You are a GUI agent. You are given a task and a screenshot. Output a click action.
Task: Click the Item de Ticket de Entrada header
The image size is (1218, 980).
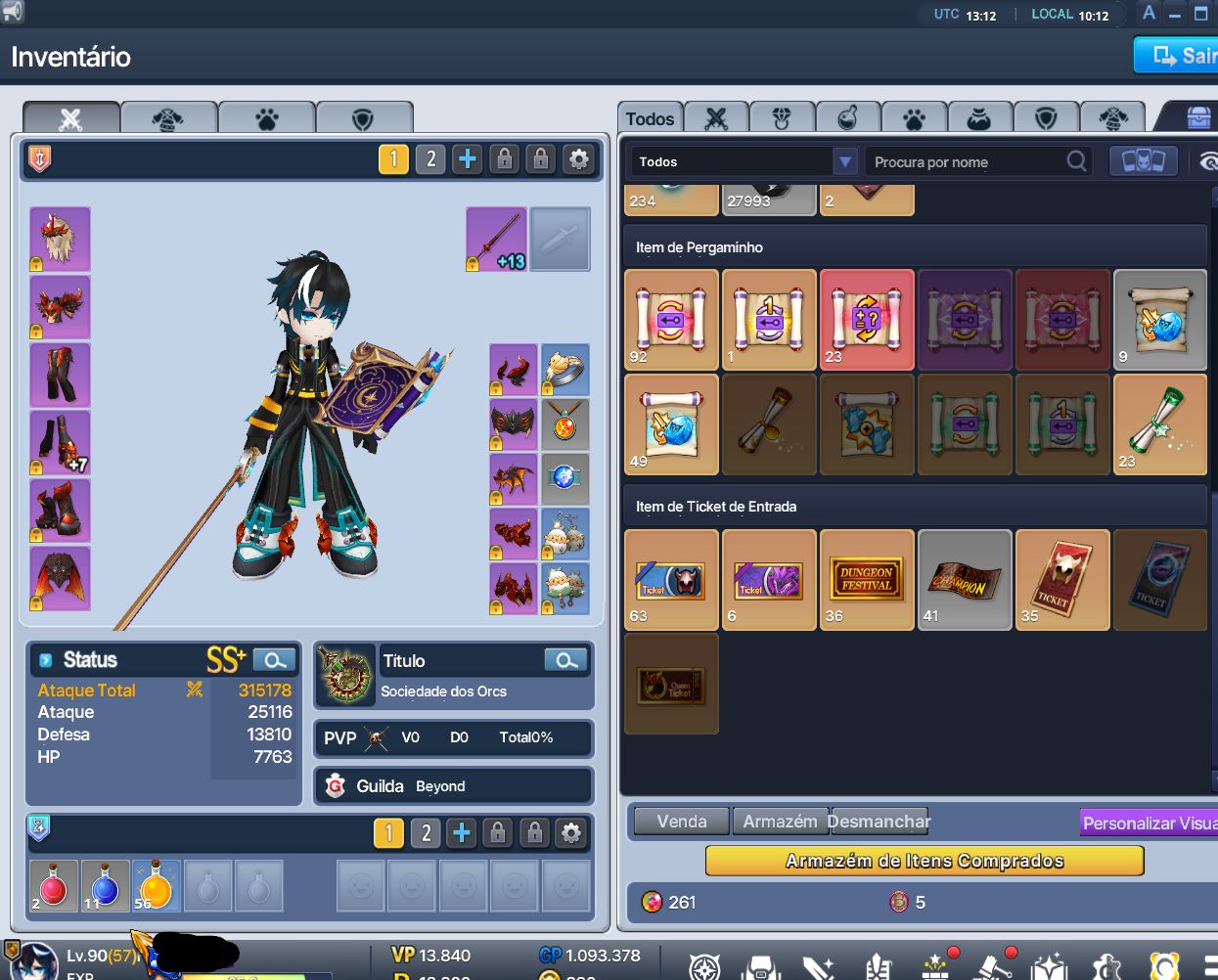coord(916,507)
